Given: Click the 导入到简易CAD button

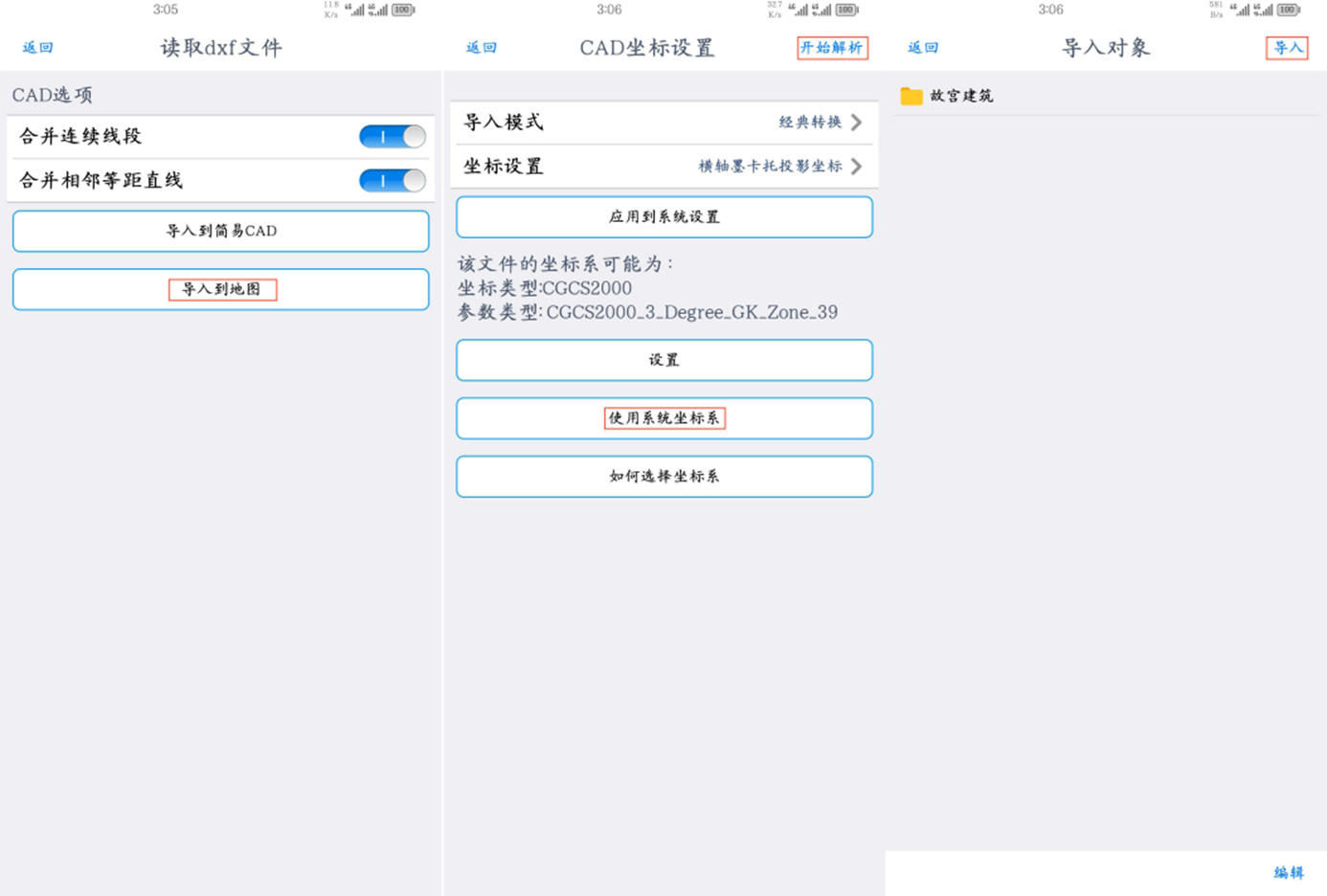Looking at the screenshot, I should pos(220,232).
